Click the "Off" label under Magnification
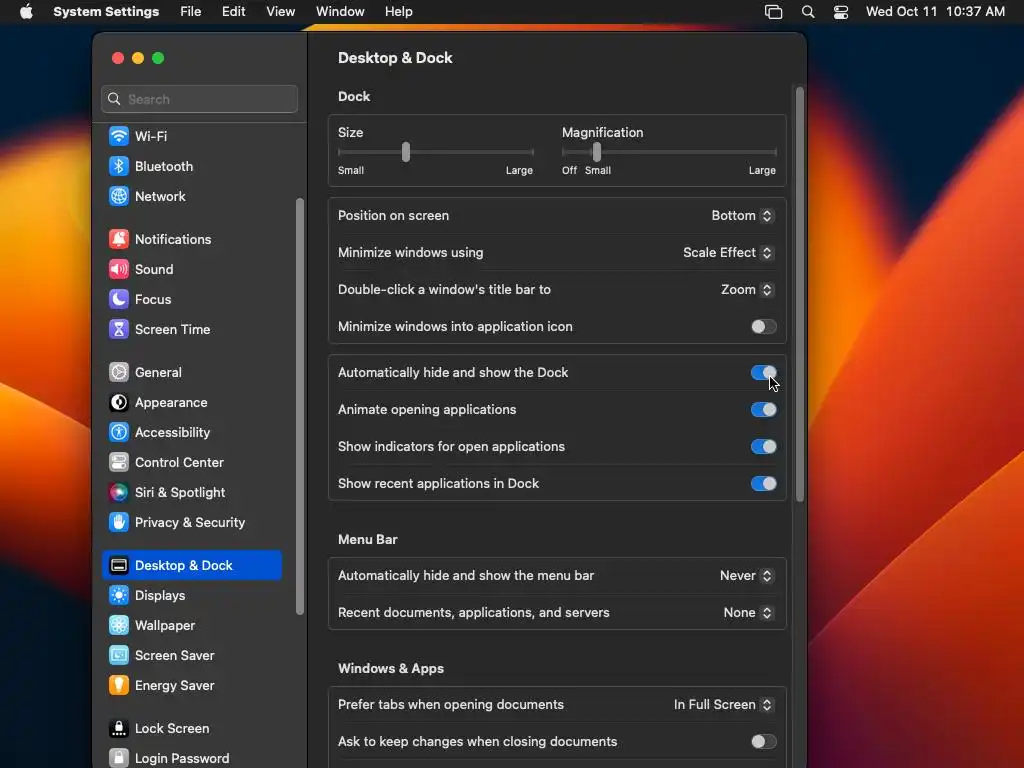 [569, 170]
